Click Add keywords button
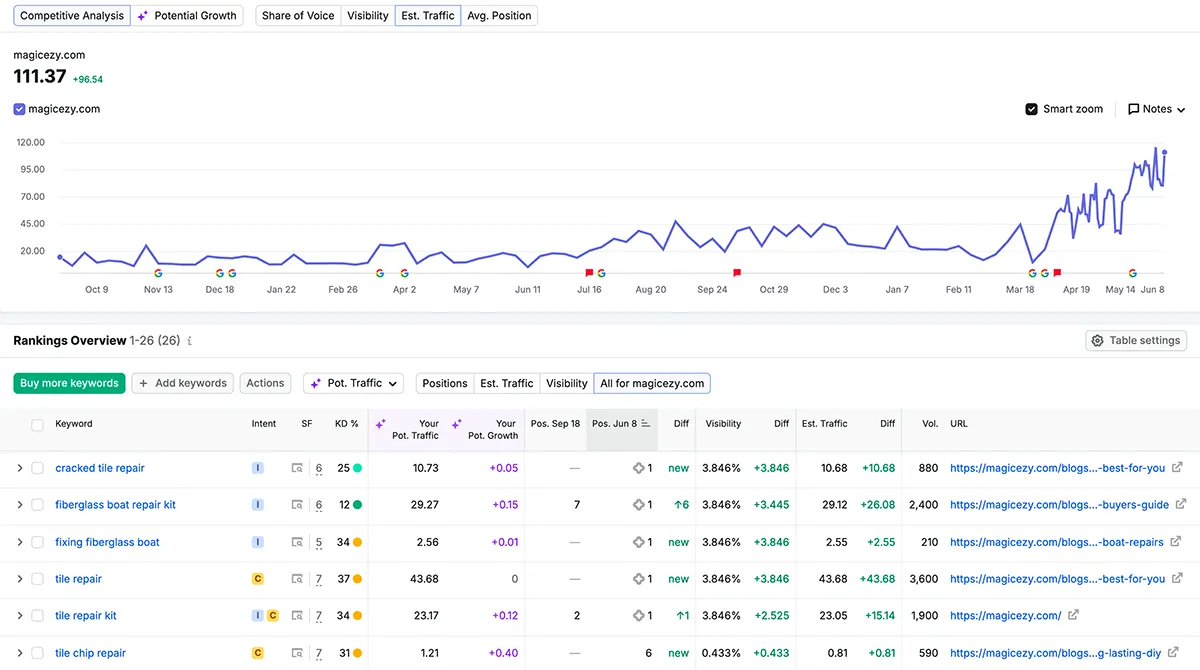This screenshot has height=670, width=1200. click(183, 383)
